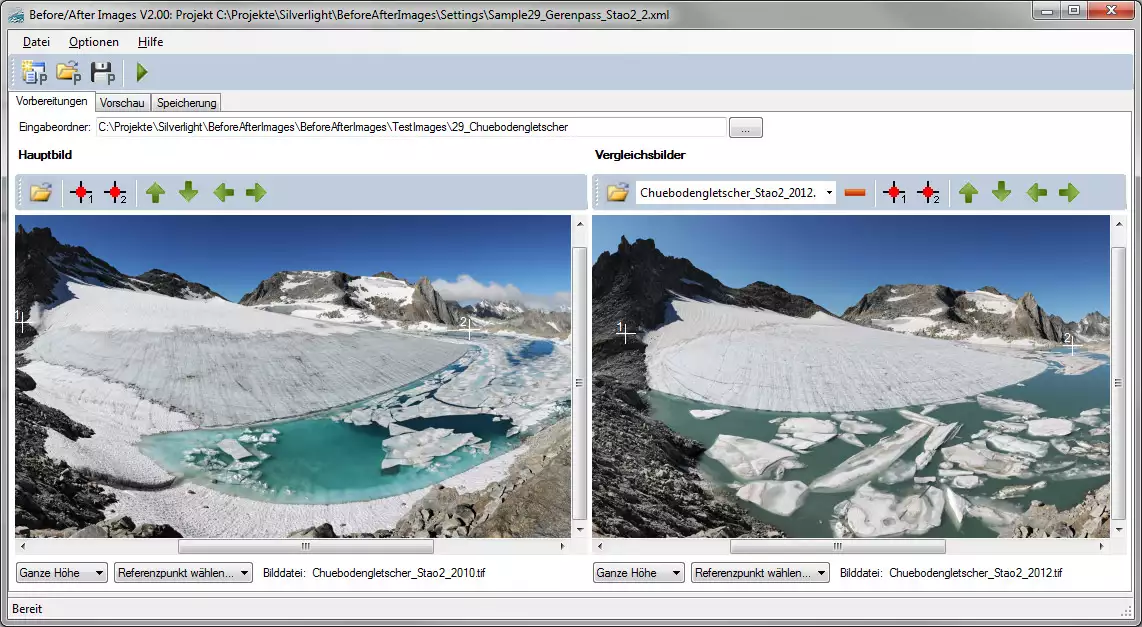Open main image file in Hauptbild toolbar

[x=40, y=193]
